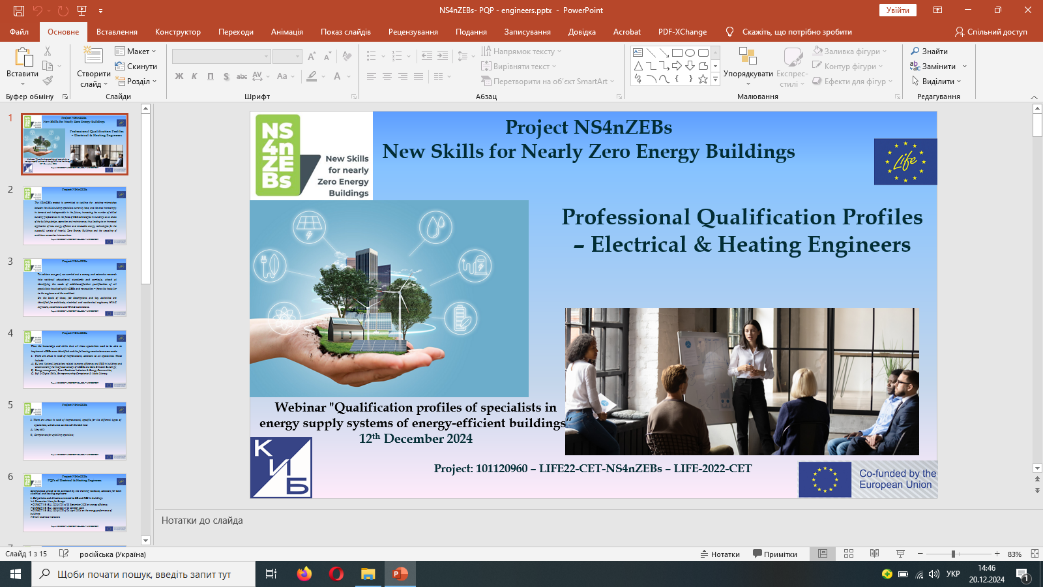
Task: Click the Format Painter brush icon
Action: 47,81
